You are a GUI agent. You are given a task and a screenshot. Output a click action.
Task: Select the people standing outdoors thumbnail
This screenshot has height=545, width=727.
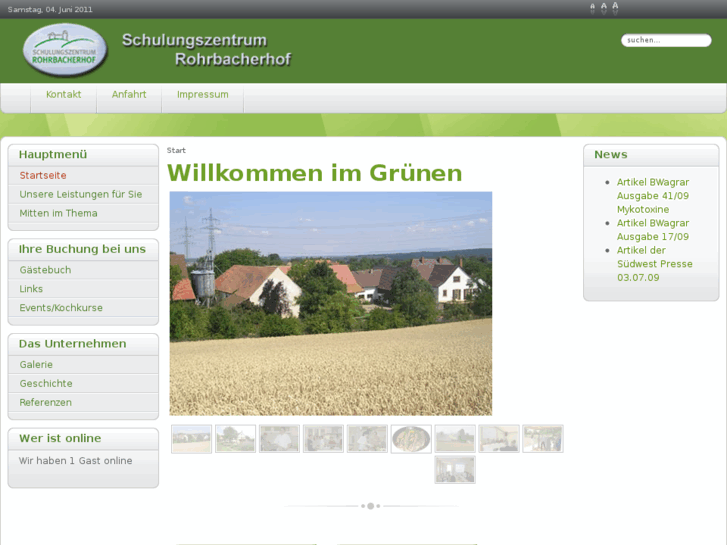[543, 439]
